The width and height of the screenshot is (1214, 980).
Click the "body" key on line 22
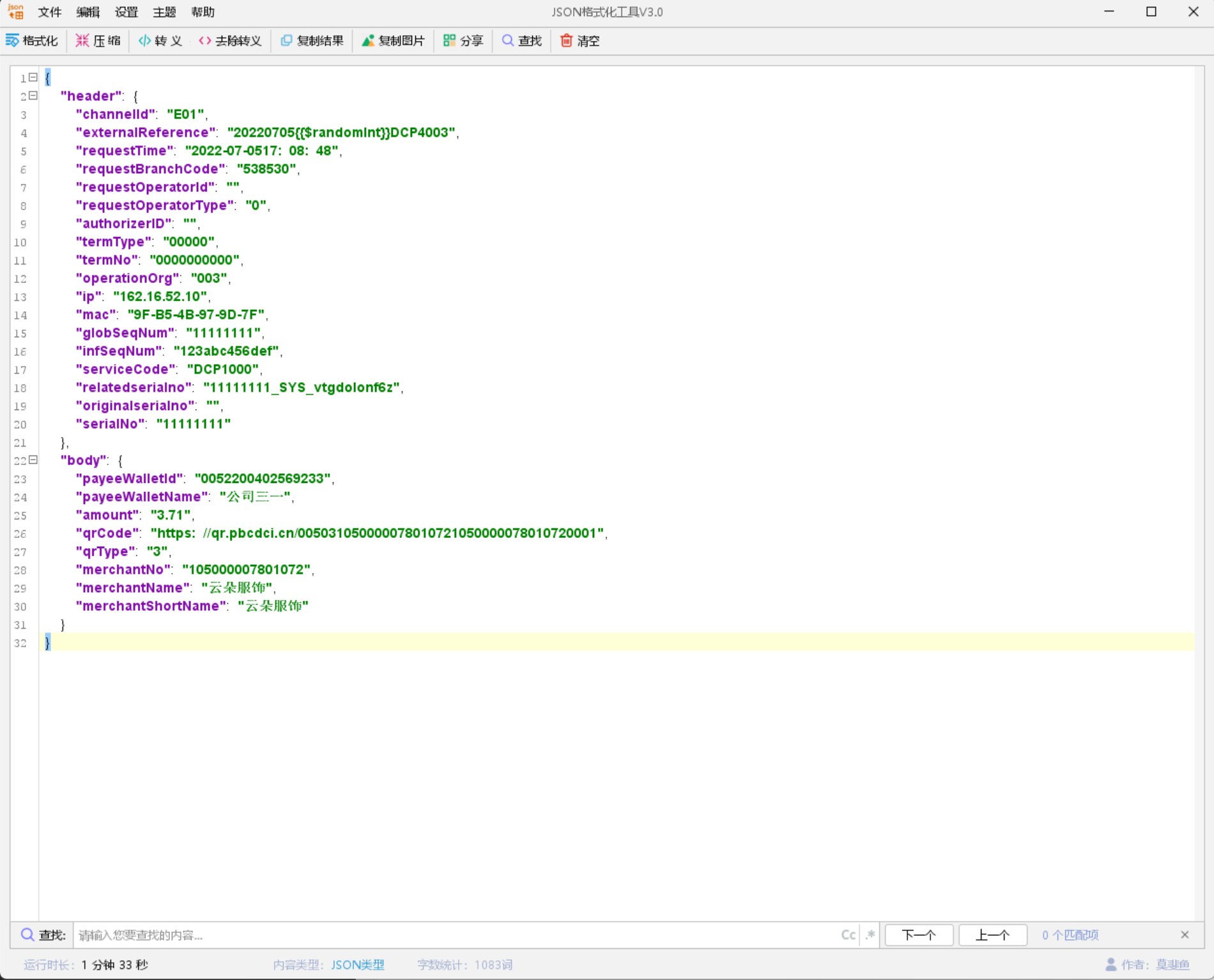[84, 460]
